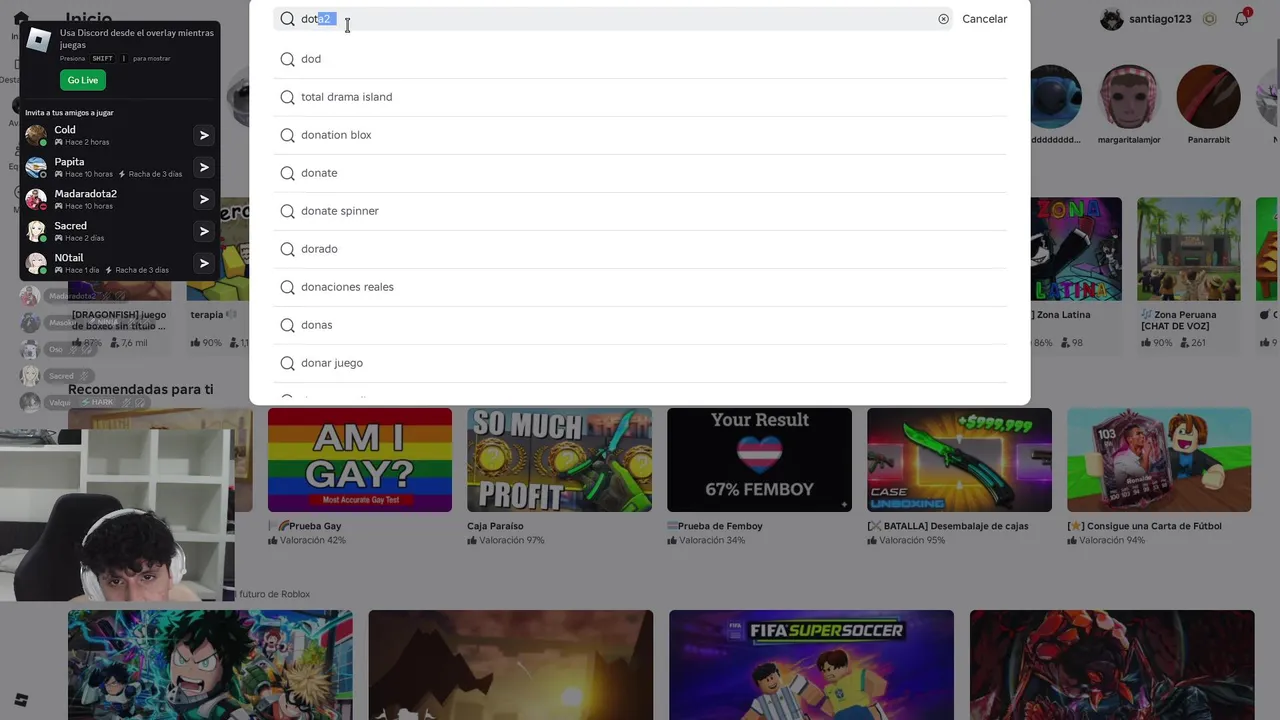
Task: Open the 'Prueba Gay' game thumbnail
Action: 360,460
